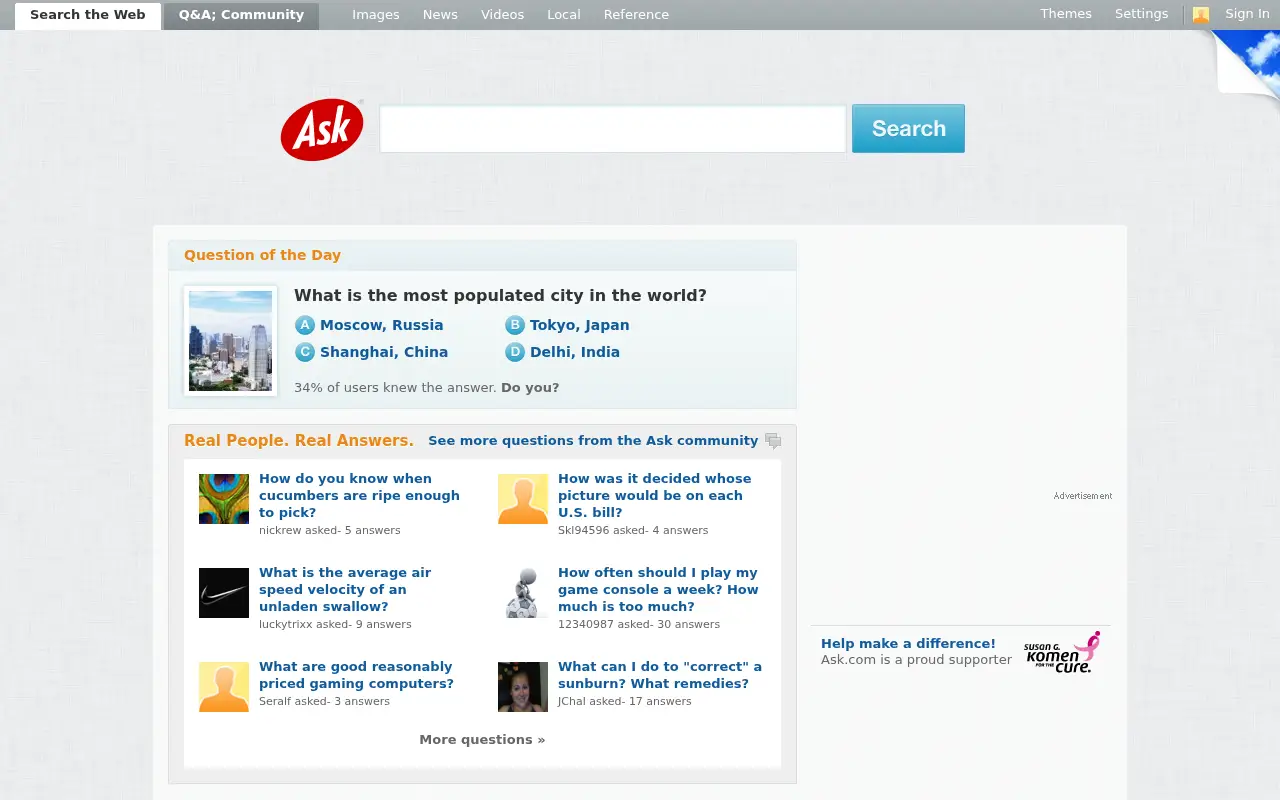Focus the Ask search input box
Viewport: 1280px width, 800px height.
click(x=613, y=129)
